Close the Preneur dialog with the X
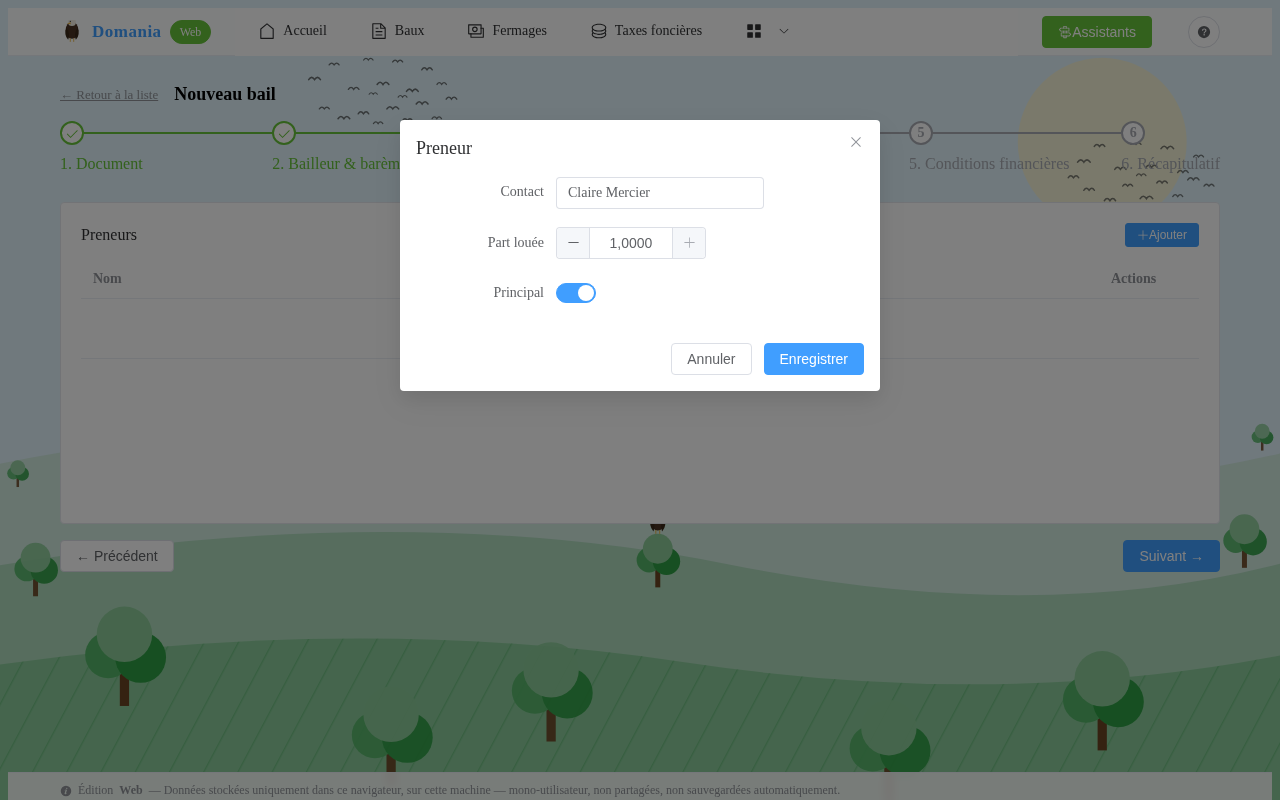This screenshot has height=800, width=1280. [856, 142]
